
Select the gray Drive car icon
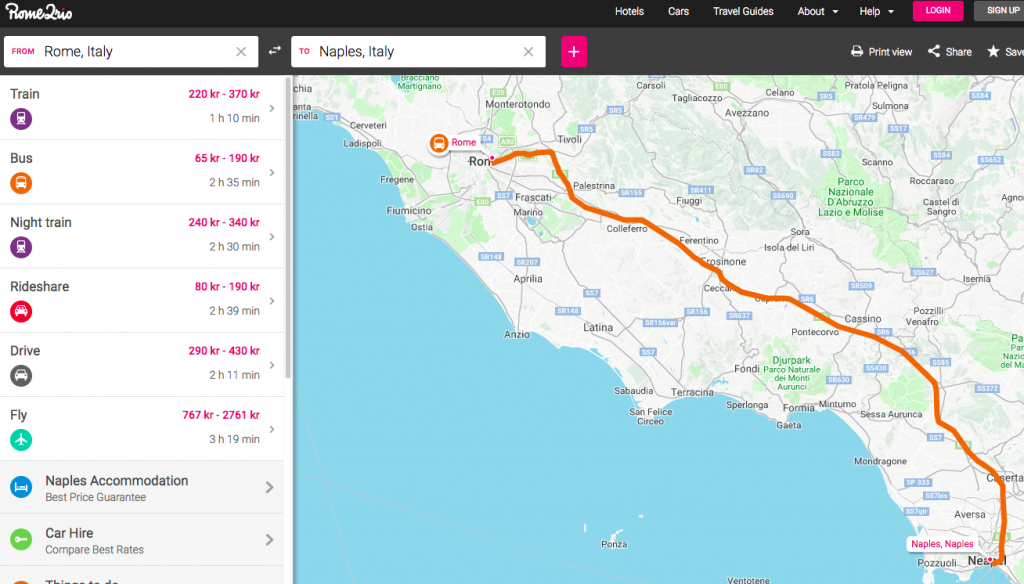(21, 376)
